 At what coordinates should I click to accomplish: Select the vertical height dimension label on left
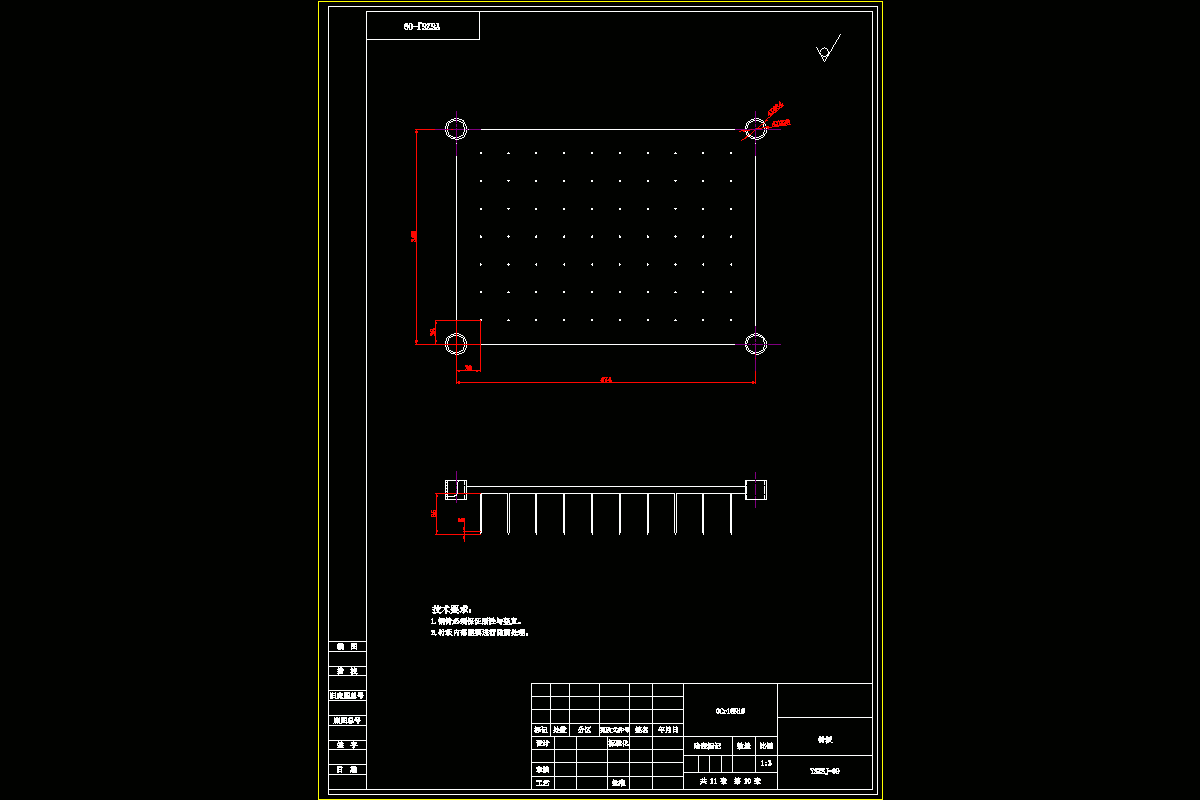pos(414,236)
